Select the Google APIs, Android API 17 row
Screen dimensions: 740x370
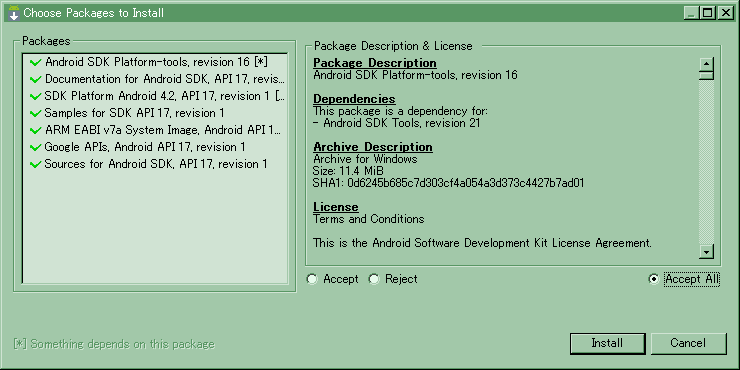[x=155, y=147]
